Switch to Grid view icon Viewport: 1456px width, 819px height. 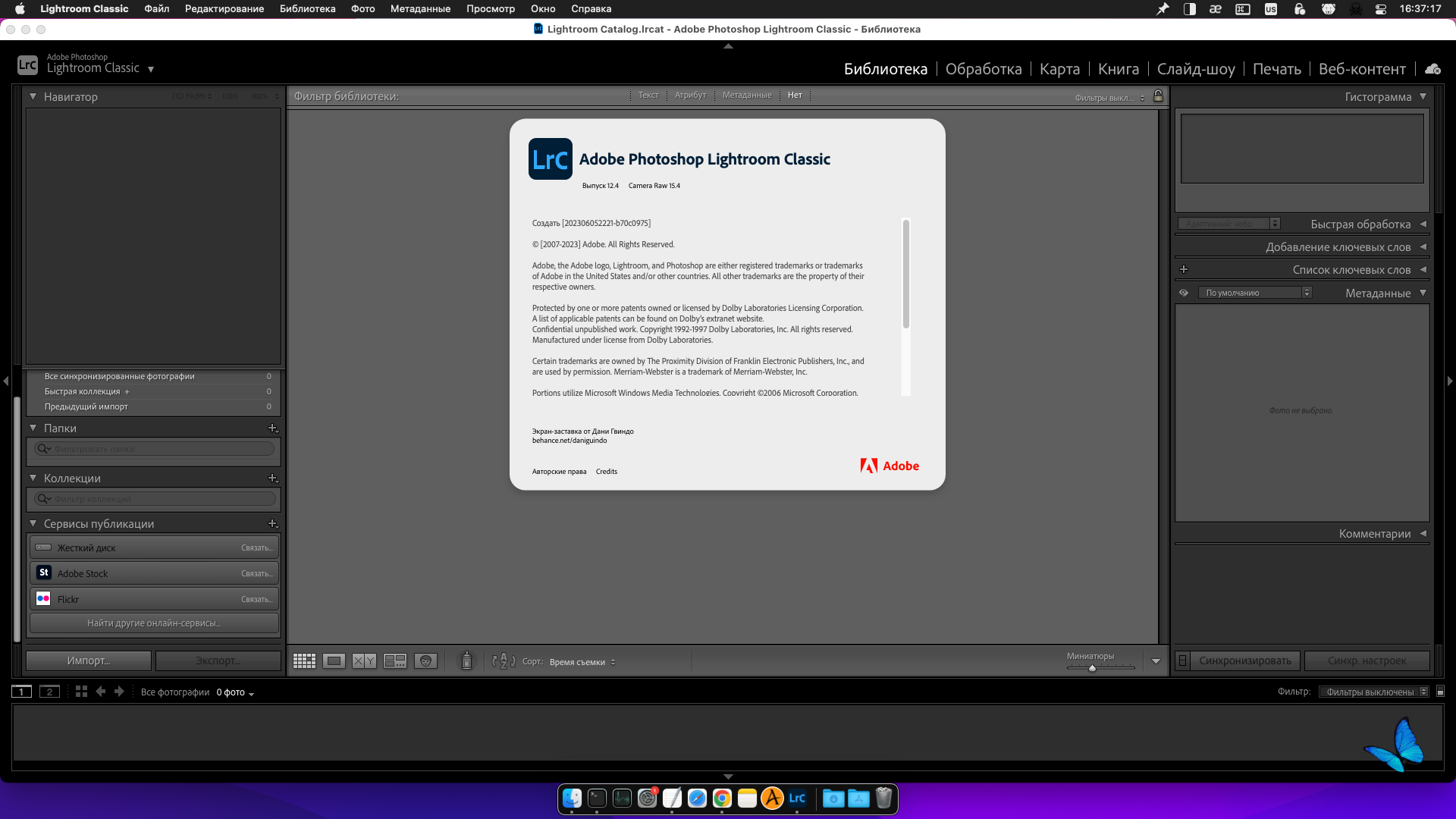pos(304,661)
